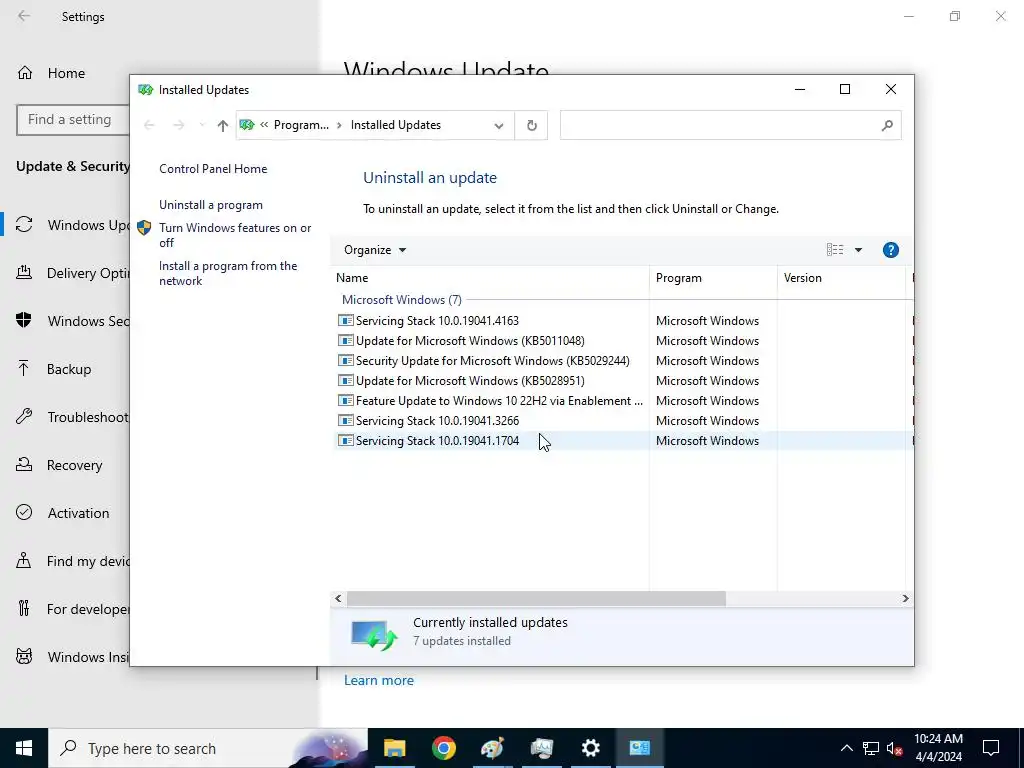Click the Forward arrow in Installed Updates window

click(x=178, y=125)
